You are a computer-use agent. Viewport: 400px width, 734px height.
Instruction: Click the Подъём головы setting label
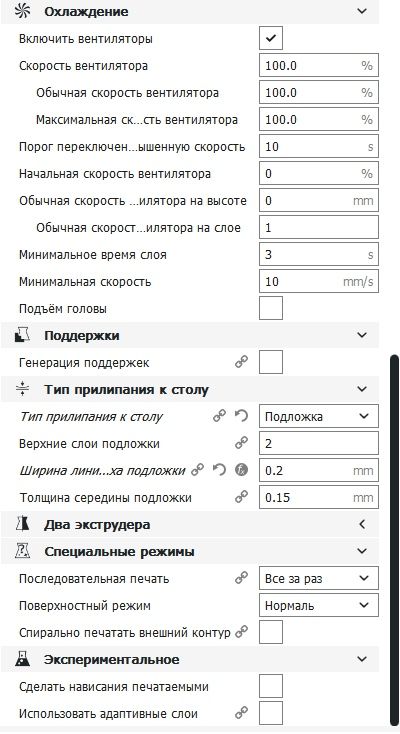coord(63,308)
